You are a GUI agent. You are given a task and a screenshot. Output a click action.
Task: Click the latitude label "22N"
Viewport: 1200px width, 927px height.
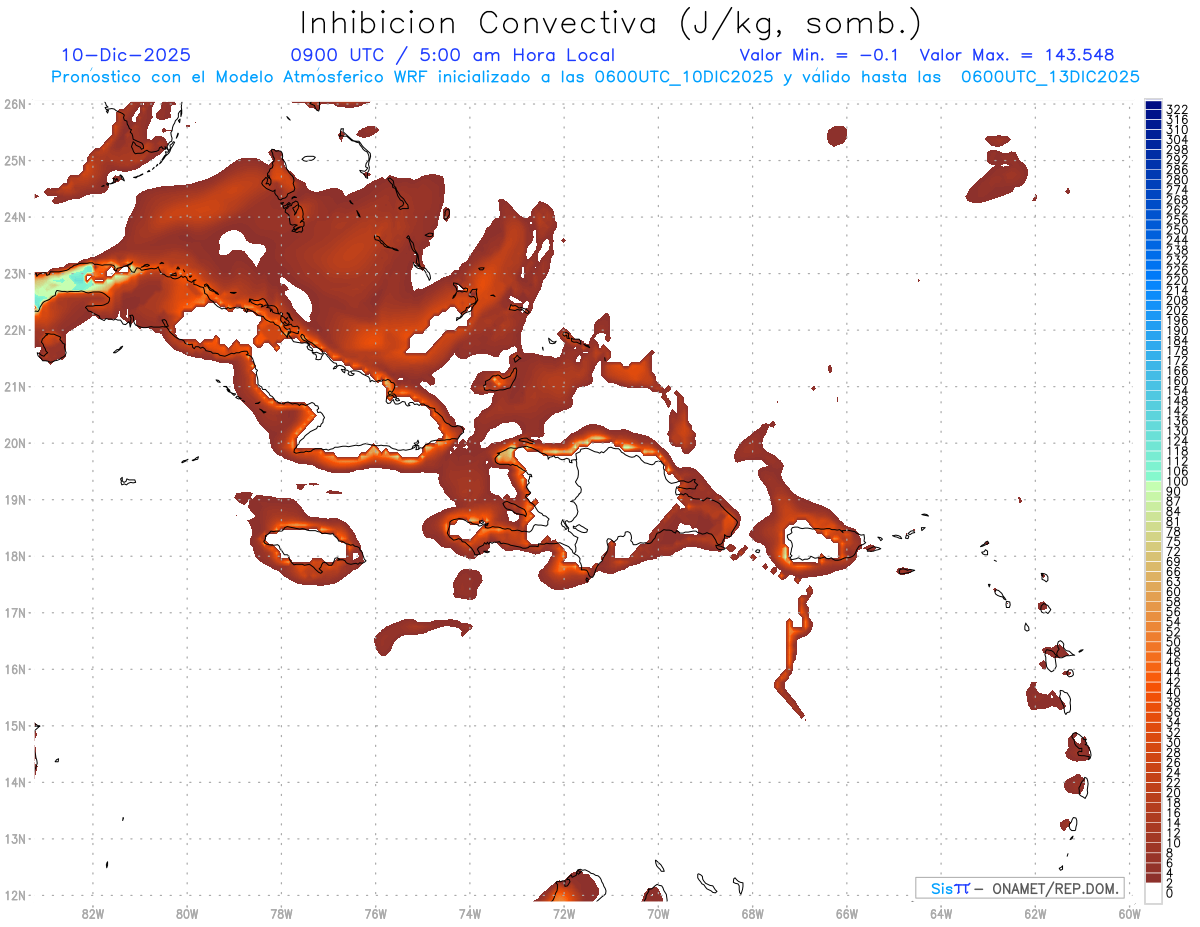pyautogui.click(x=15, y=330)
